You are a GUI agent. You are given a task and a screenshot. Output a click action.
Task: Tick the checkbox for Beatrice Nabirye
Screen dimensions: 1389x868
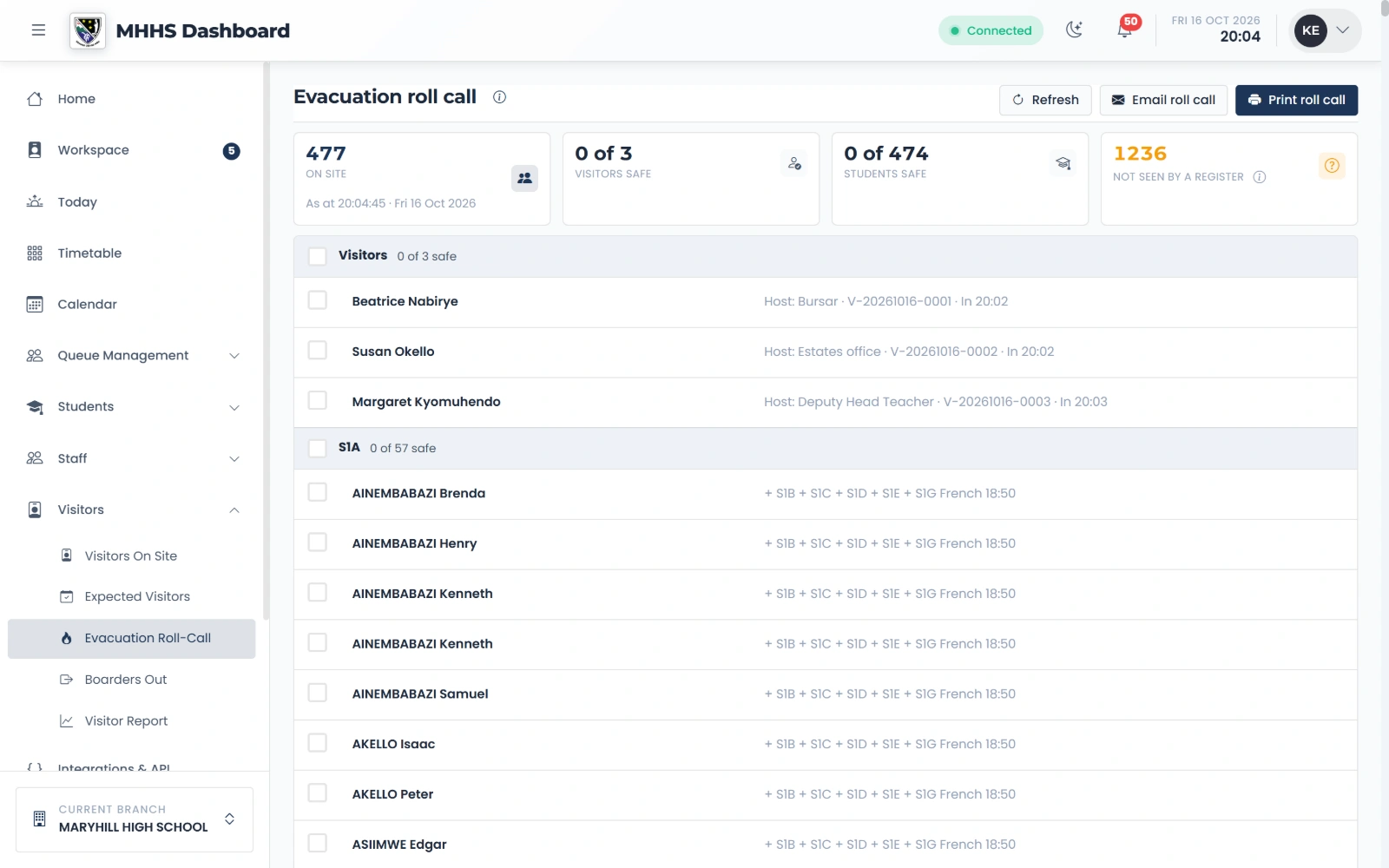coord(318,300)
